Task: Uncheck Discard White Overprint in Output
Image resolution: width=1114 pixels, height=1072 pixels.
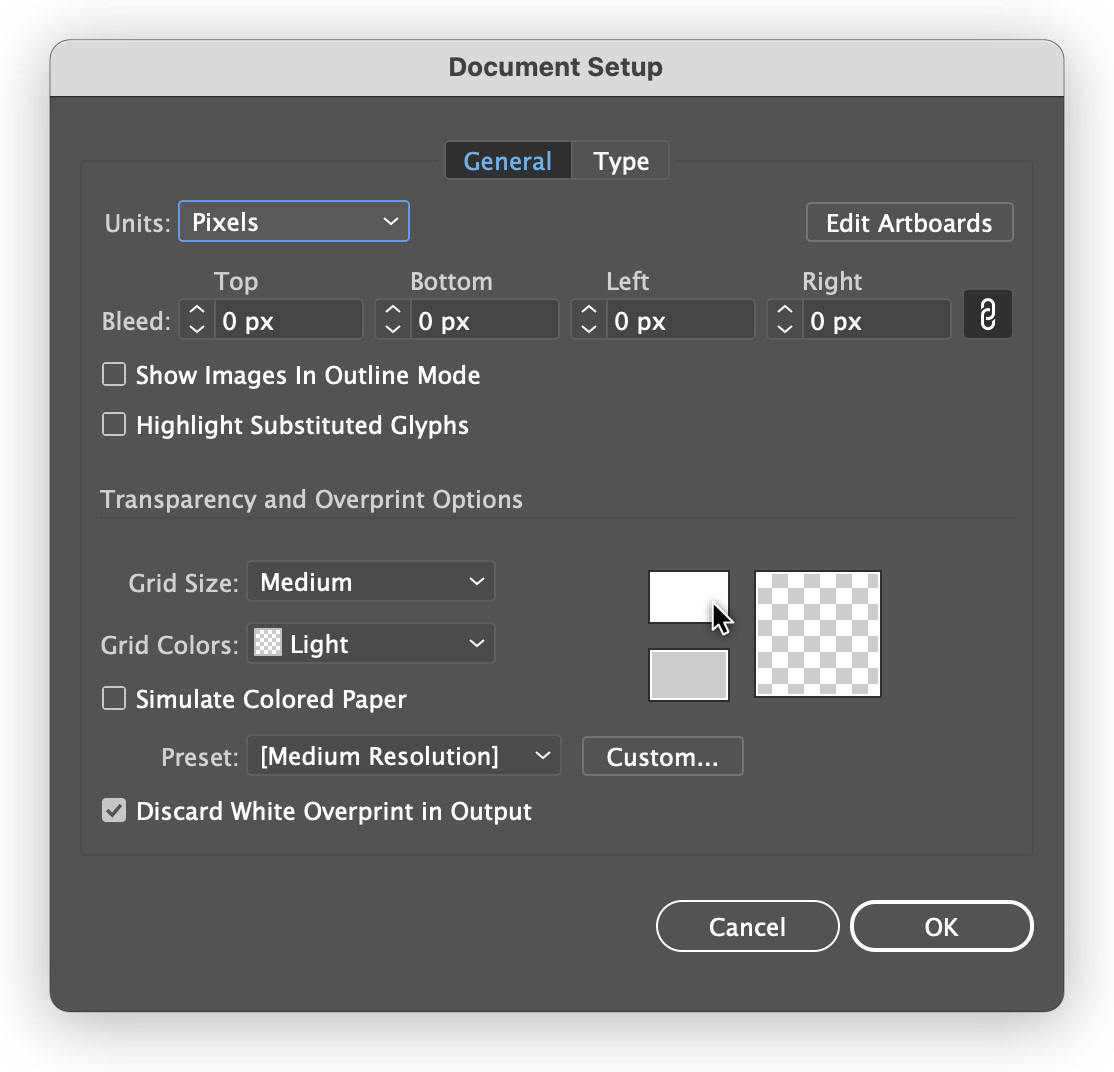Action: (x=115, y=810)
